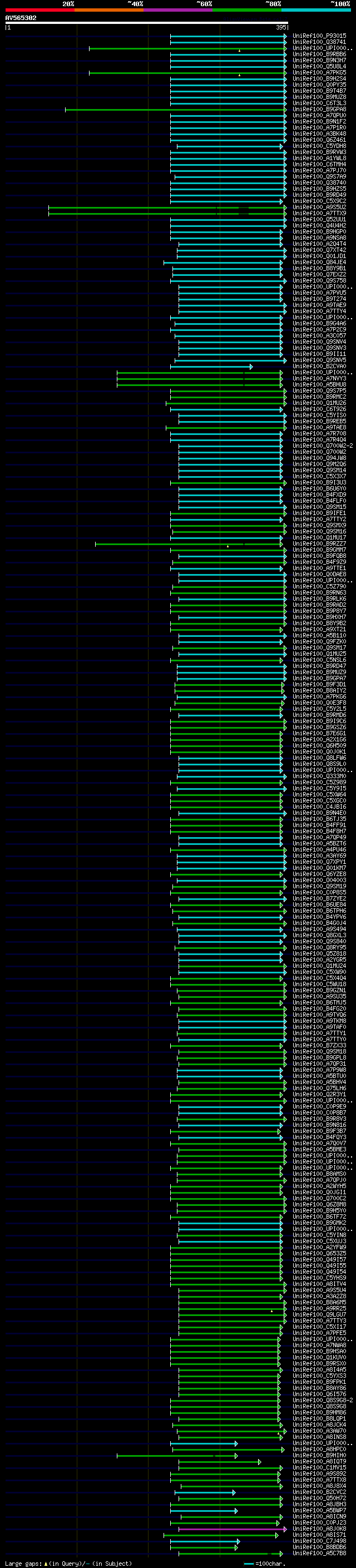Viewport: 356px width, 1568px height.
Task: Click the cyan ~100% identity legend bar
Action: pos(317,10)
